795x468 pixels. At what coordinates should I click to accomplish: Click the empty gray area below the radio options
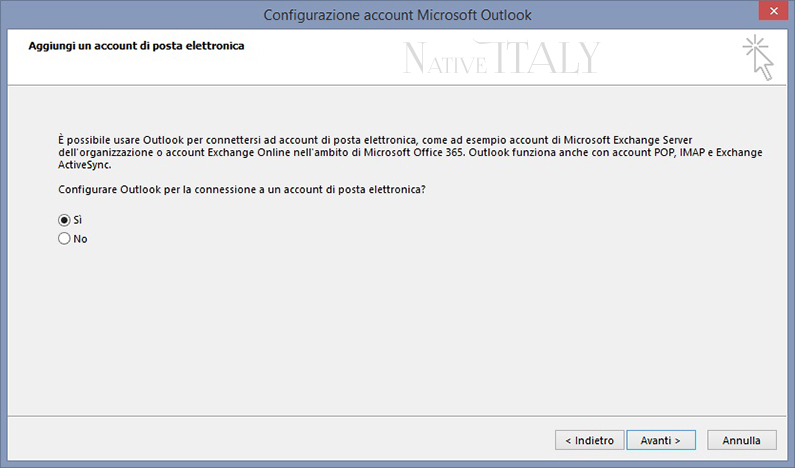pos(397,330)
